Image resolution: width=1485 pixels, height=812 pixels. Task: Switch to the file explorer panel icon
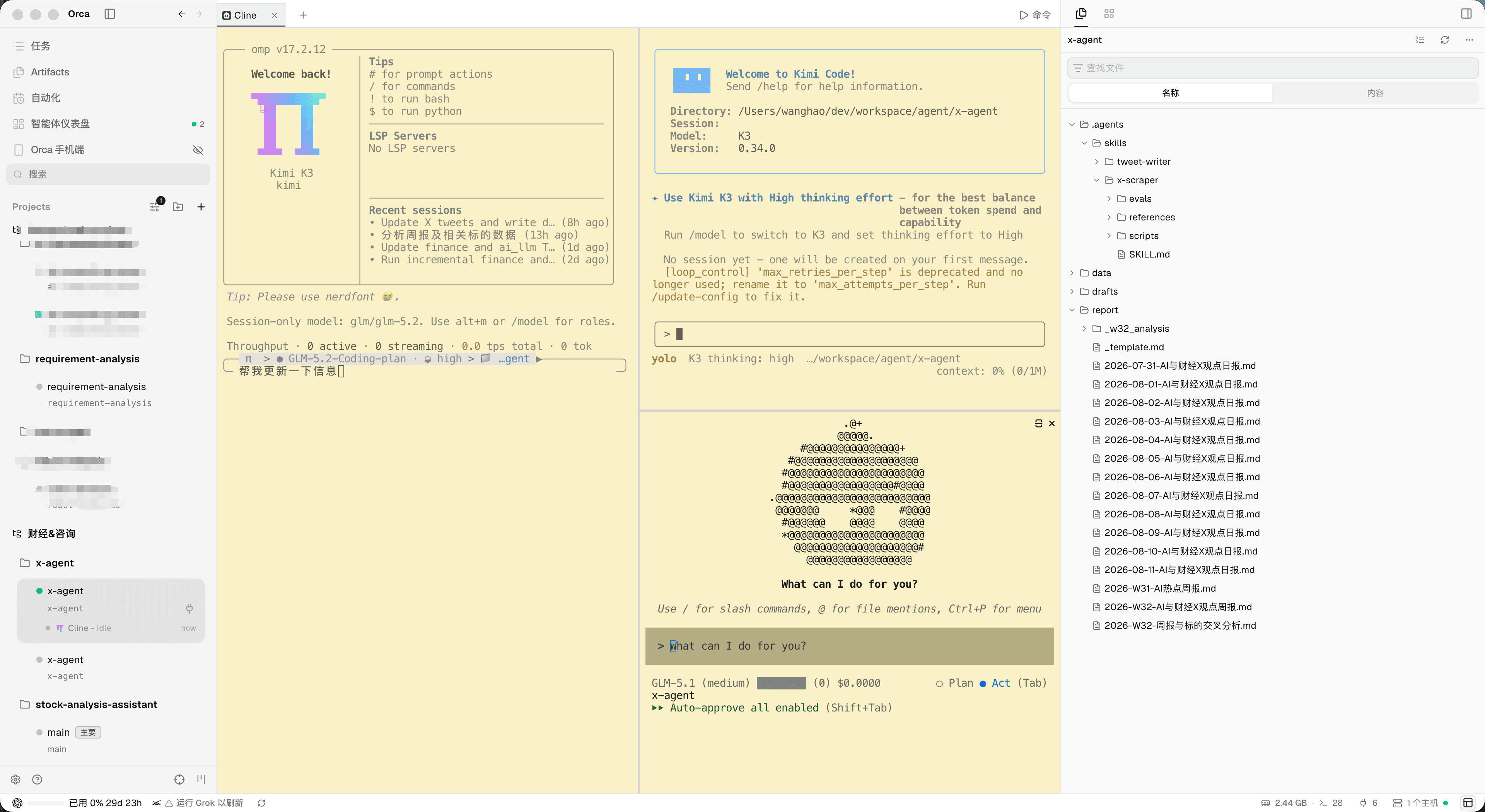point(1081,14)
